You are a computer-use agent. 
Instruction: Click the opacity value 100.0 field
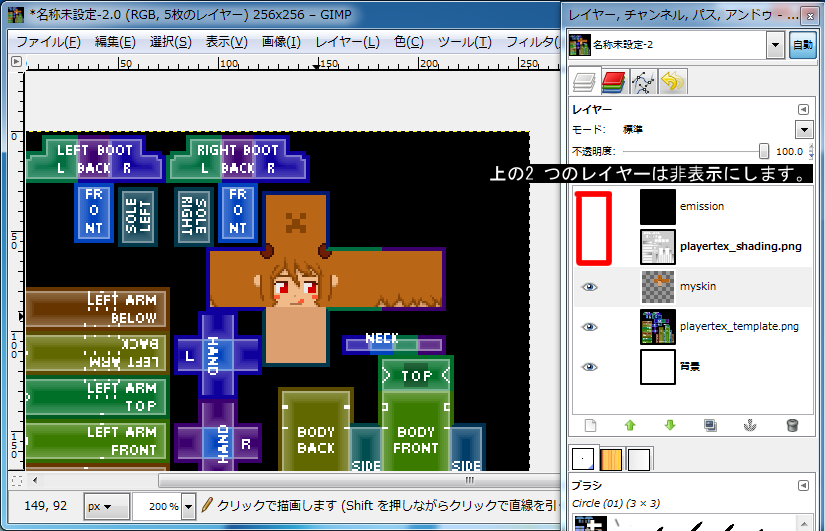tap(789, 152)
